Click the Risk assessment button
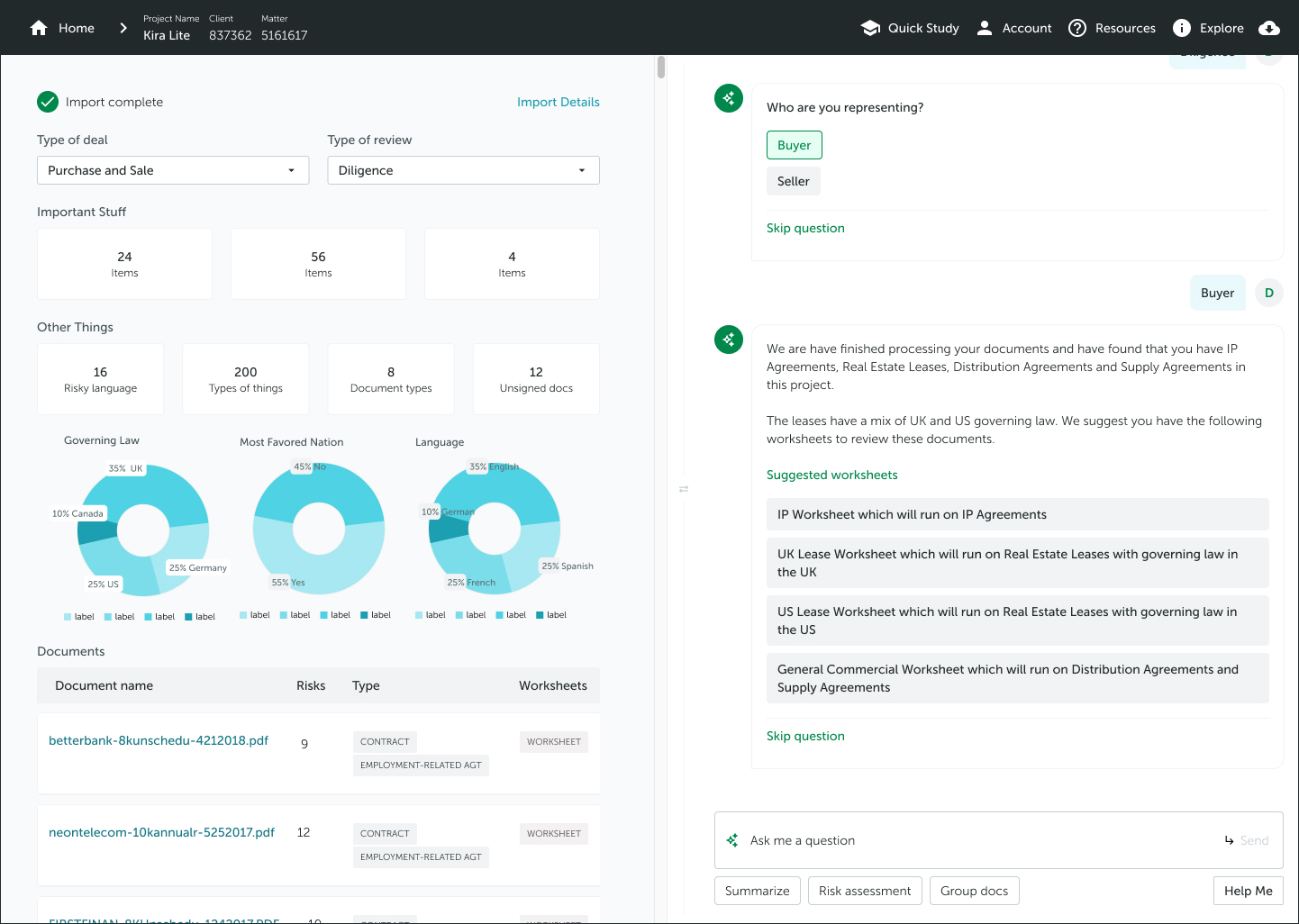This screenshot has width=1299, height=924. tap(865, 891)
